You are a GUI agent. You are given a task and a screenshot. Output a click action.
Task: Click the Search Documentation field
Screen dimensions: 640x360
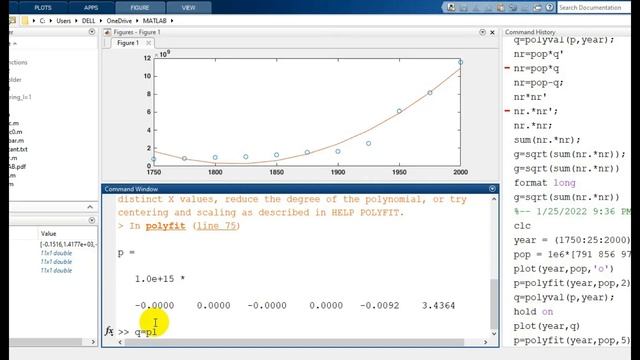click(x=593, y=7)
